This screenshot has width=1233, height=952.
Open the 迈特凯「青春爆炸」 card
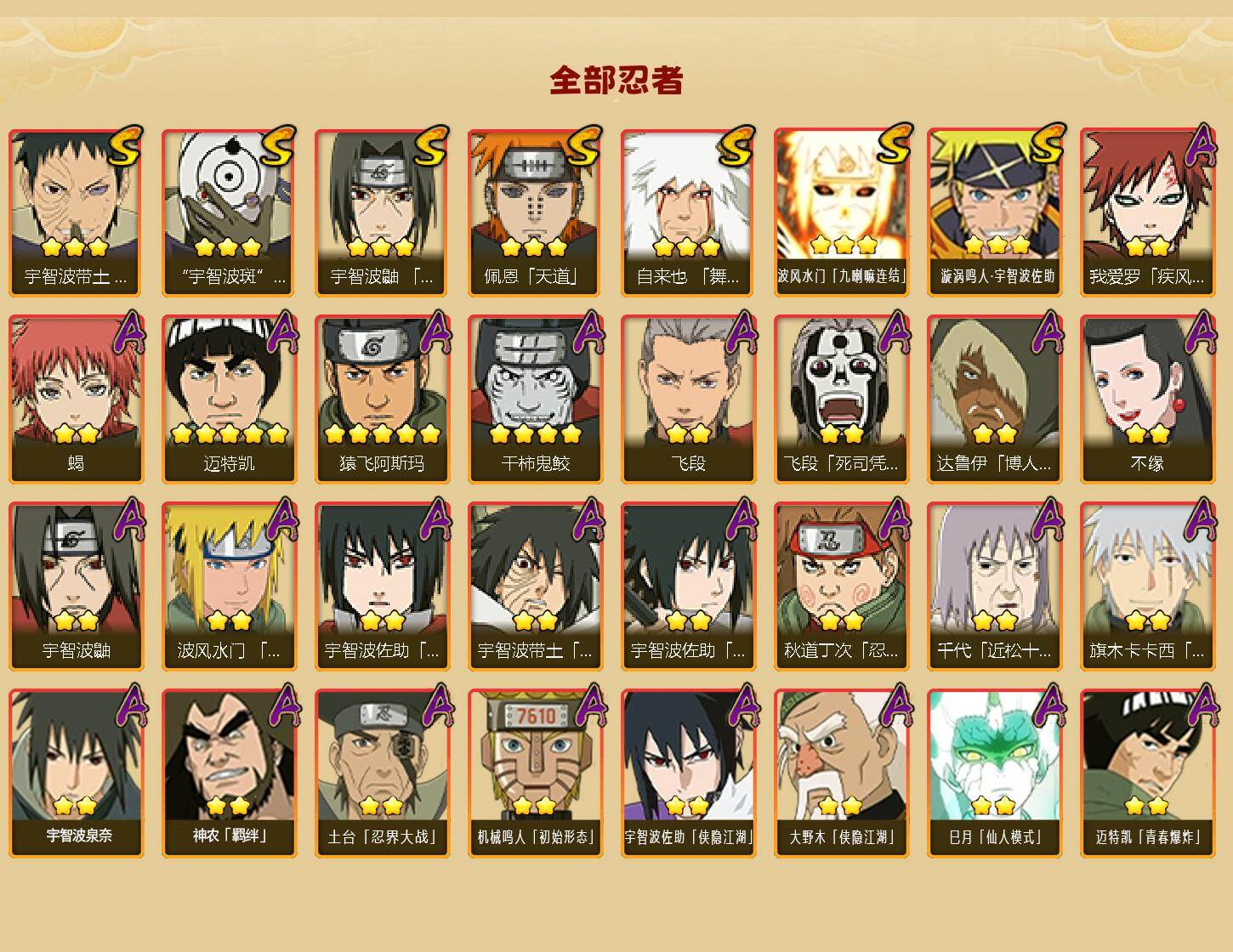[x=1147, y=773]
